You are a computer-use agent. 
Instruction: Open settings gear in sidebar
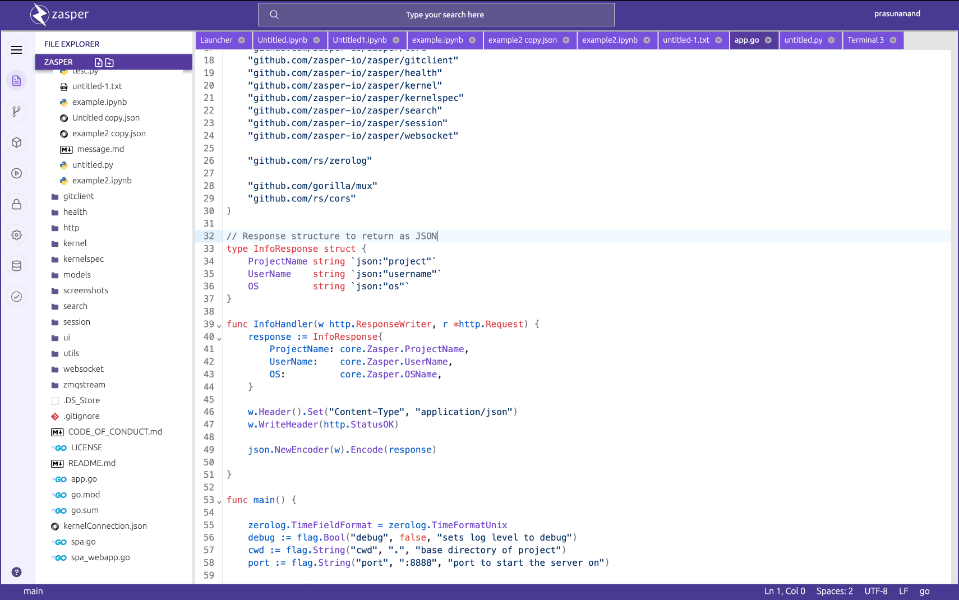click(x=16, y=235)
